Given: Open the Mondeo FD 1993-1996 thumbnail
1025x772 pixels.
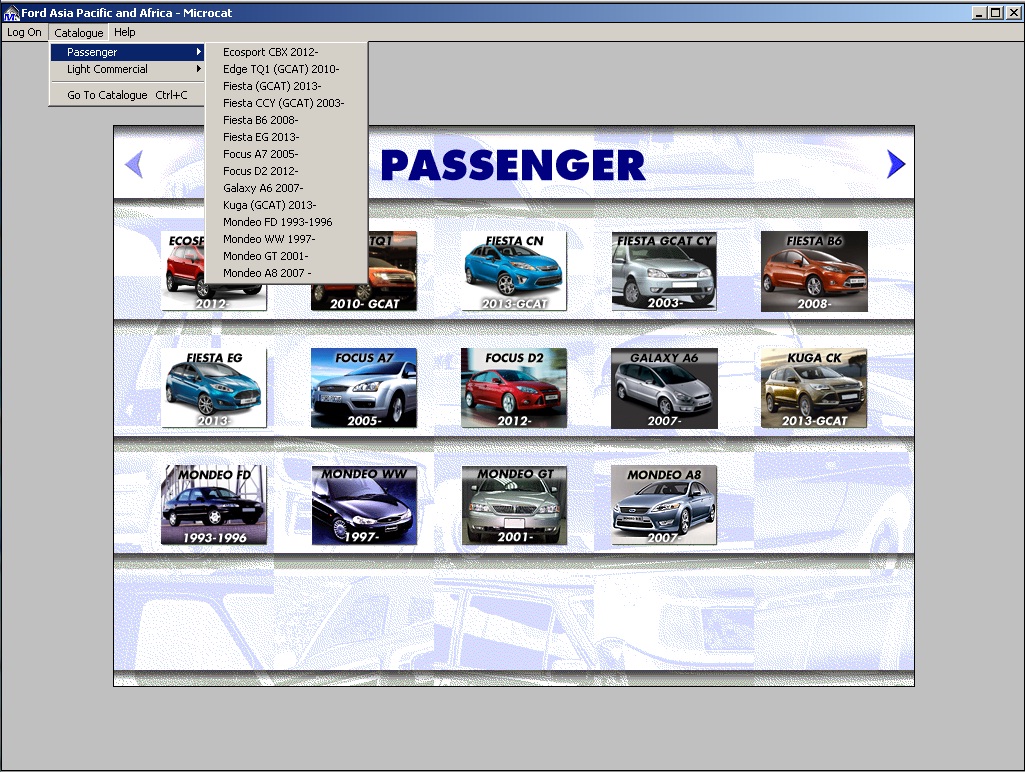Looking at the screenshot, I should click(214, 505).
